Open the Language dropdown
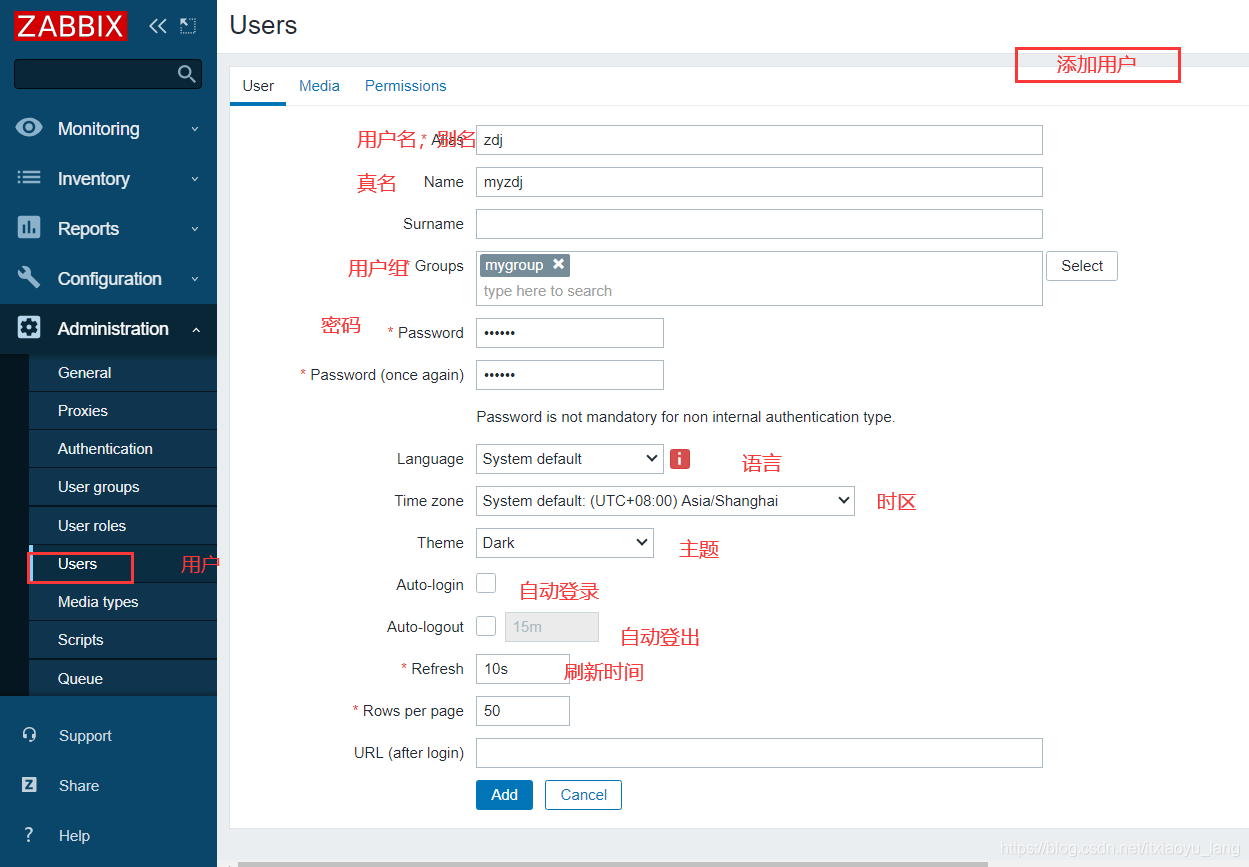The height and width of the screenshot is (867, 1249). [x=569, y=459]
